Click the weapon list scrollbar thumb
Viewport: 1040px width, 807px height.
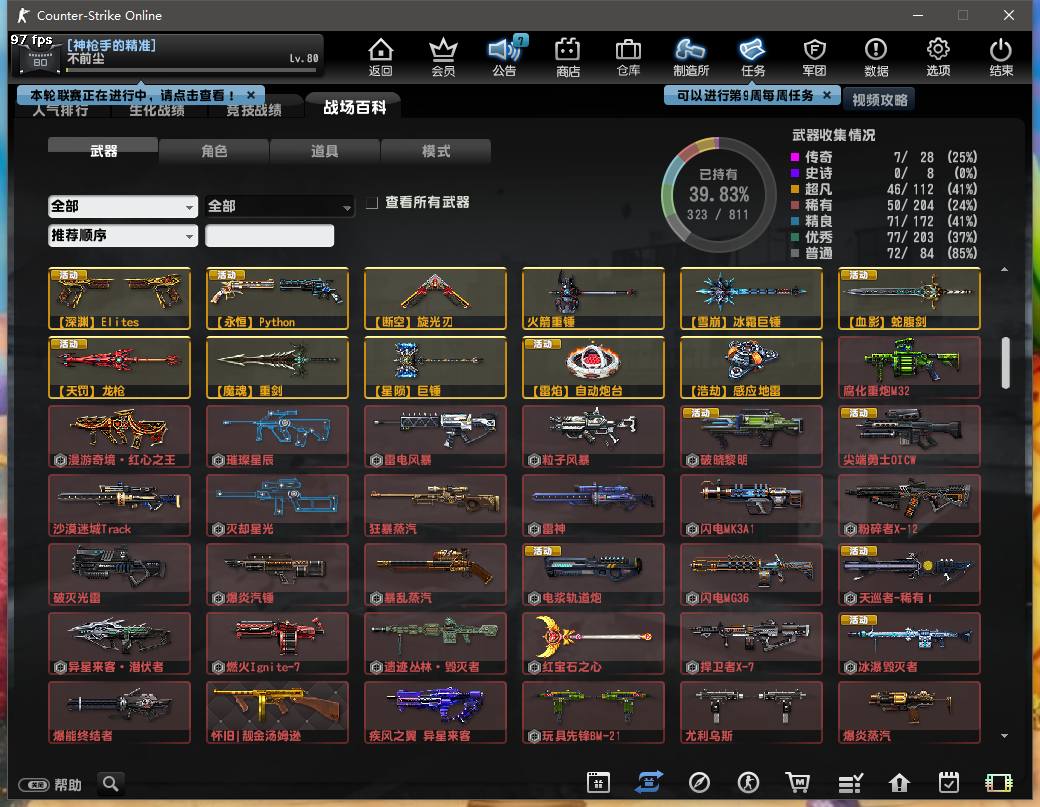1005,363
